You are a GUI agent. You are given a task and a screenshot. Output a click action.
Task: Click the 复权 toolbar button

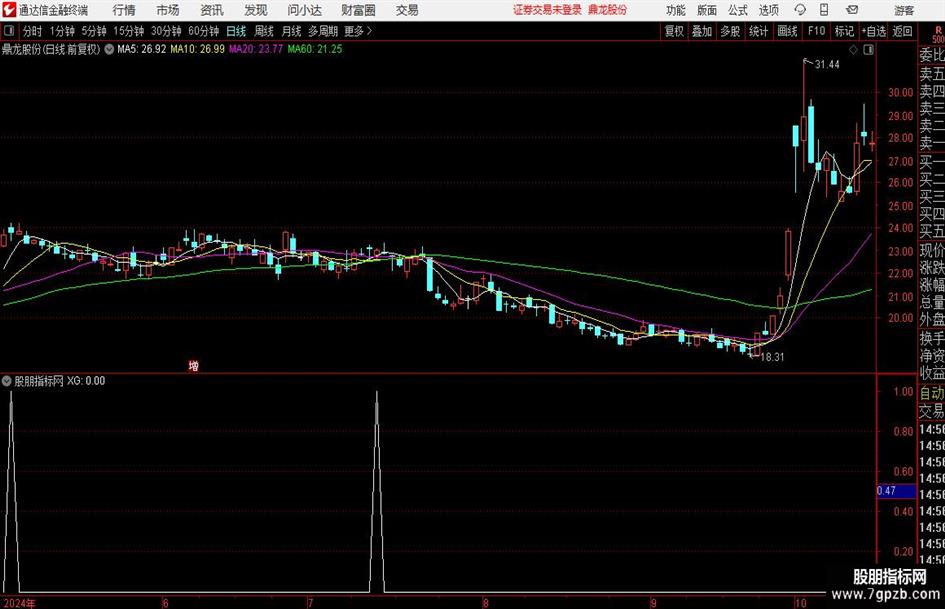(674, 31)
